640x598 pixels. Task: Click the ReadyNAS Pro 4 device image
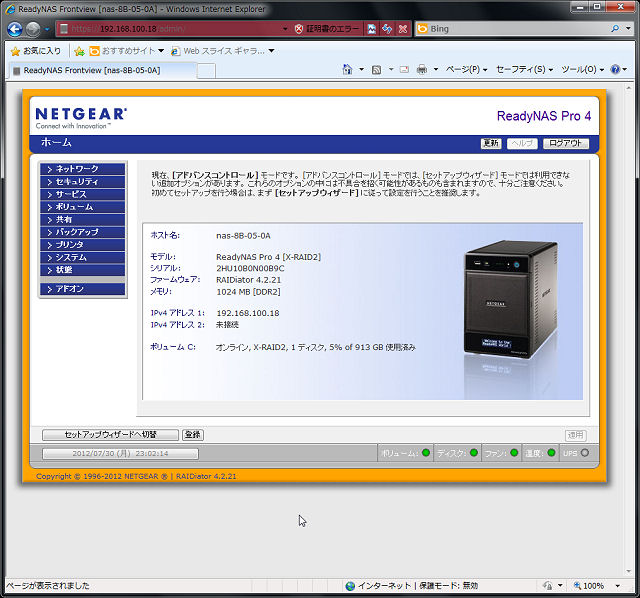(510, 300)
